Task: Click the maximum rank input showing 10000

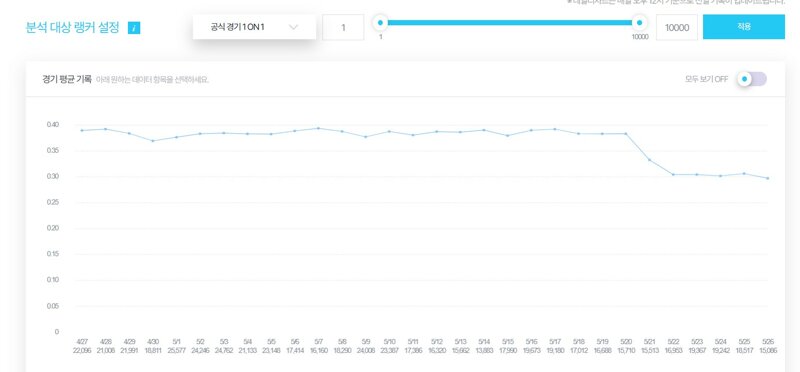Action: [677, 28]
